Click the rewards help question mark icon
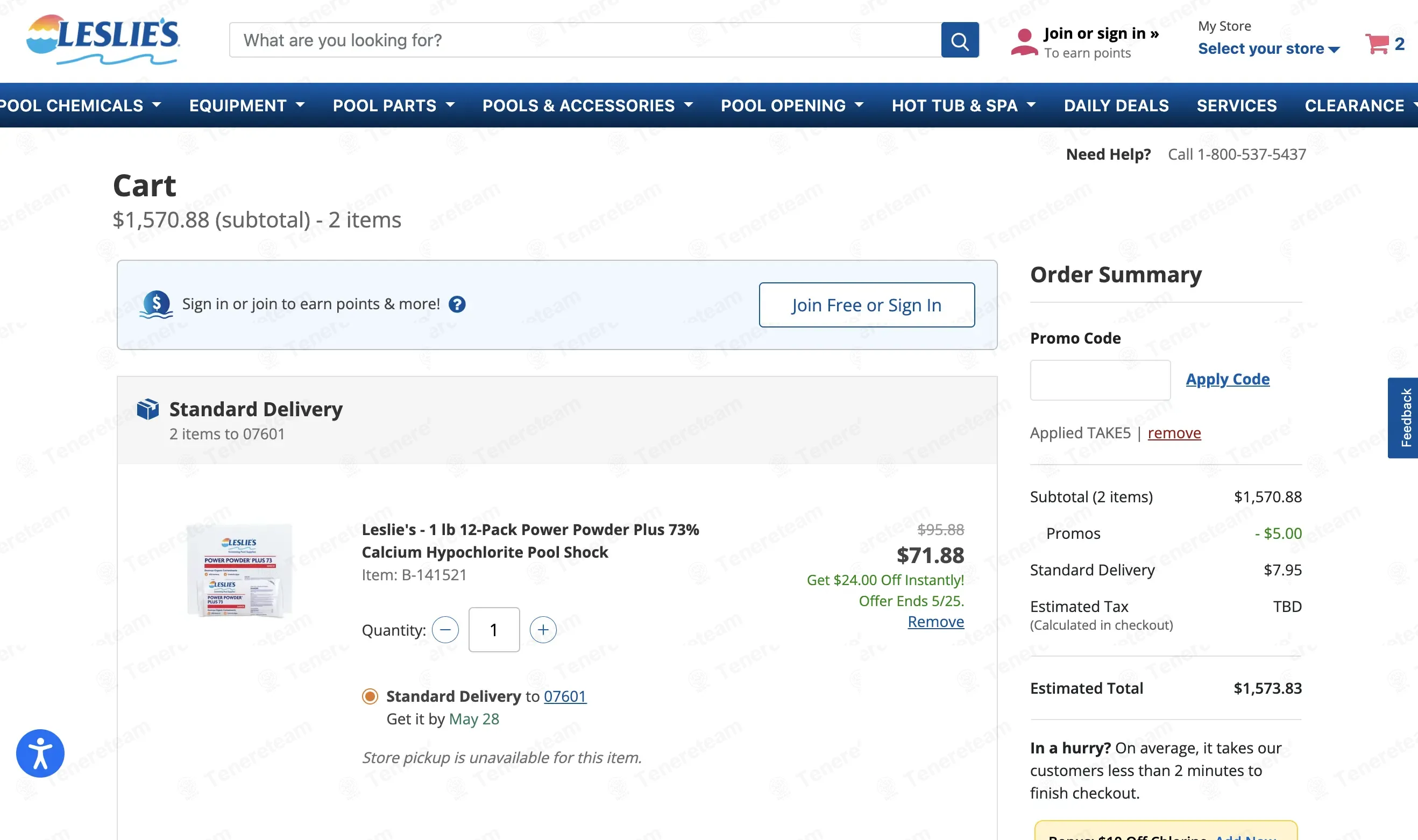 point(457,304)
